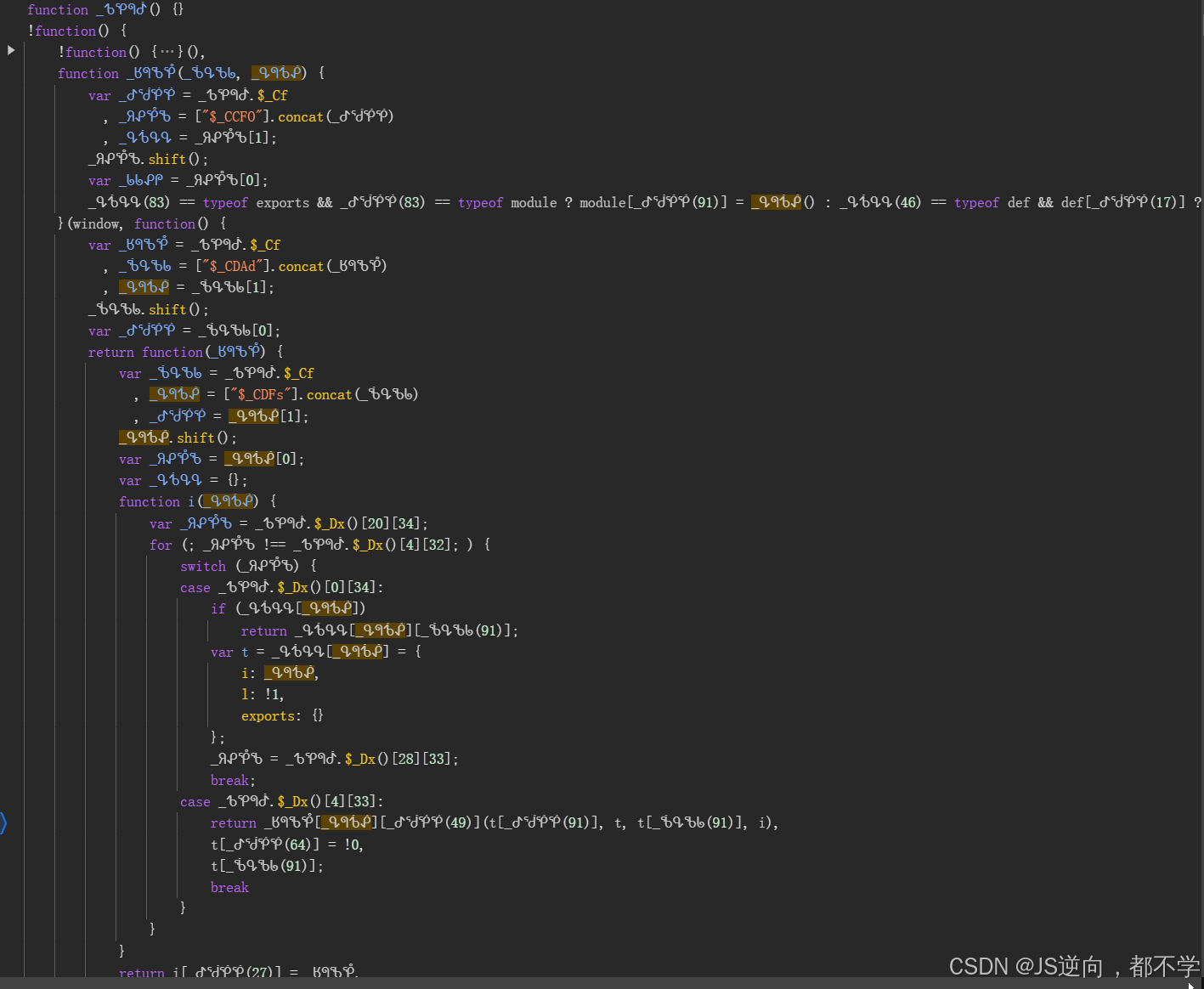
Task: Click the "!0," value
Action: [x=353, y=845]
